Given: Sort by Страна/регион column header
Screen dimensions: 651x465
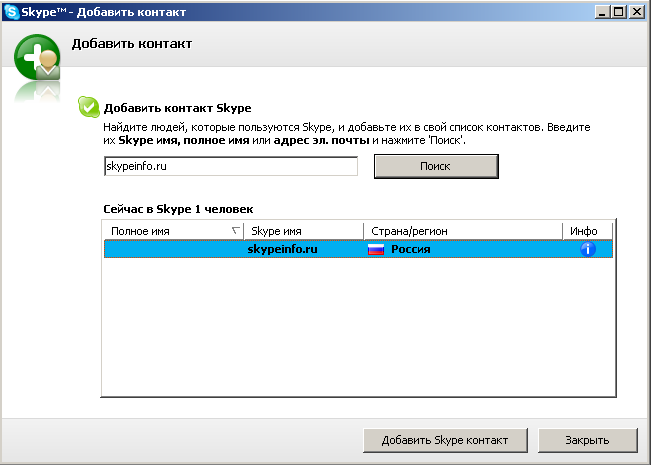Looking at the screenshot, I should coord(463,231).
